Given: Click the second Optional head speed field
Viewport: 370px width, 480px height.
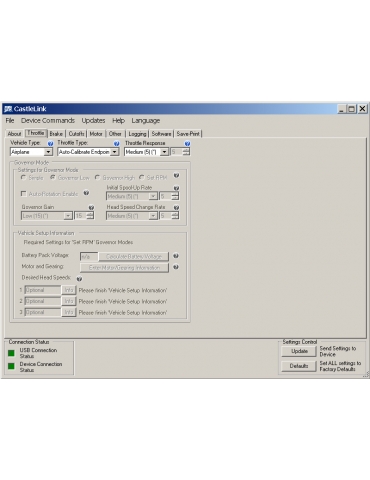Looking at the screenshot, I should click(x=43, y=301).
